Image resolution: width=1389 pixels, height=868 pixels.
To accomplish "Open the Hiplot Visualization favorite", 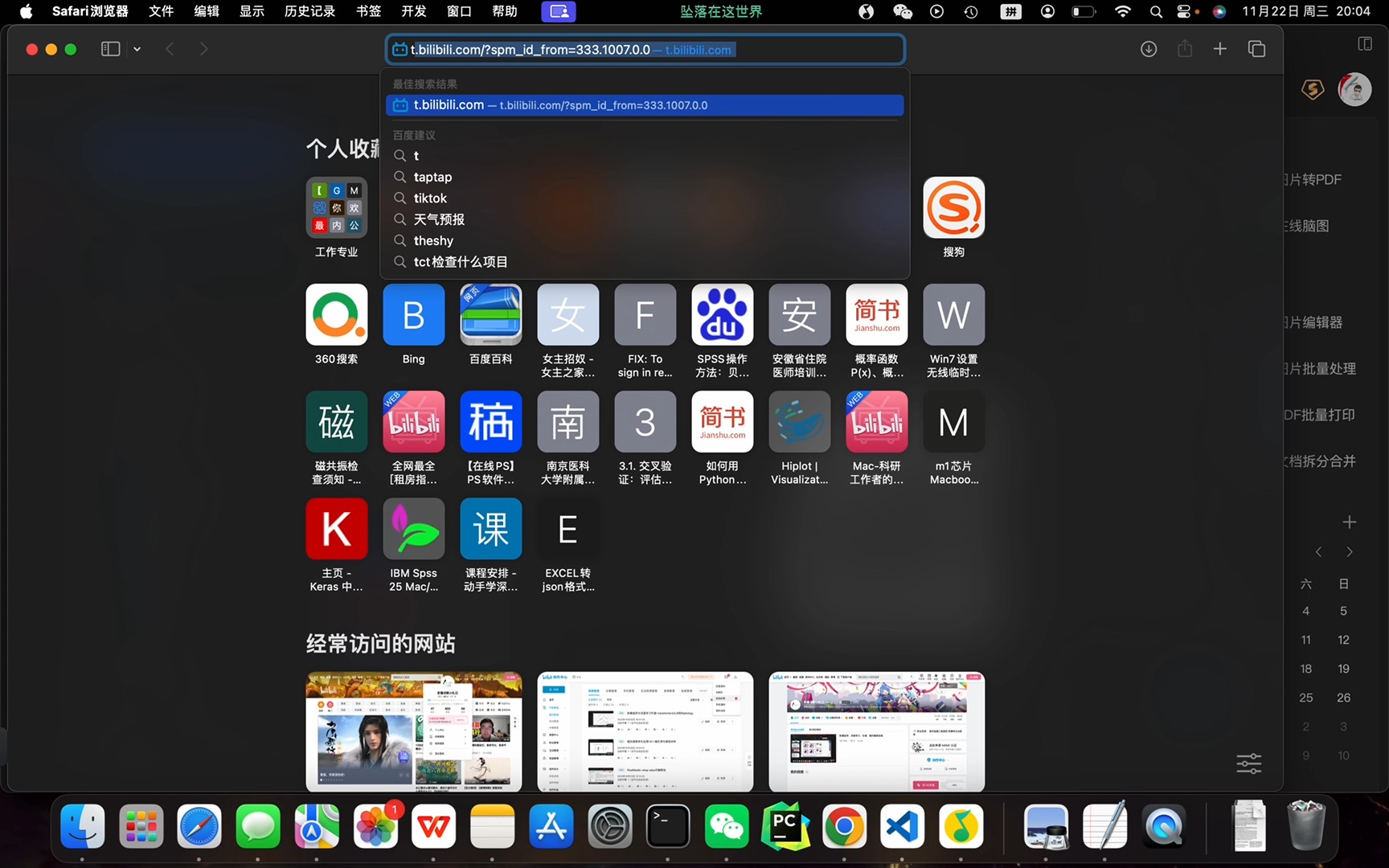I will pos(800,422).
